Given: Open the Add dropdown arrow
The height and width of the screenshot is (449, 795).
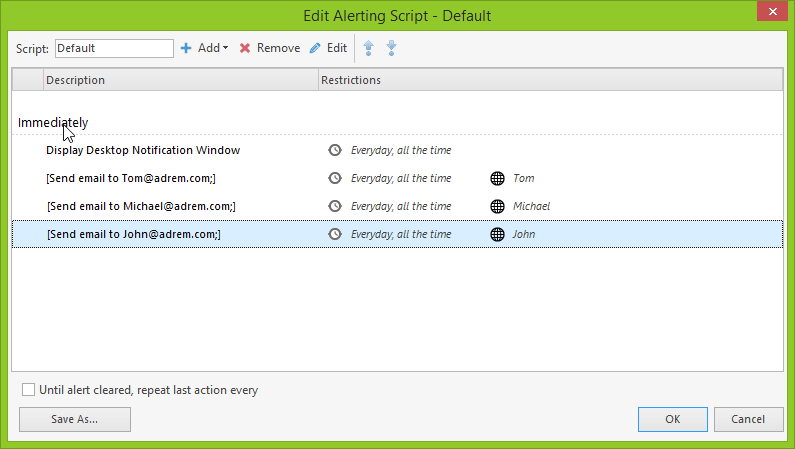Looking at the screenshot, I should pyautogui.click(x=226, y=48).
